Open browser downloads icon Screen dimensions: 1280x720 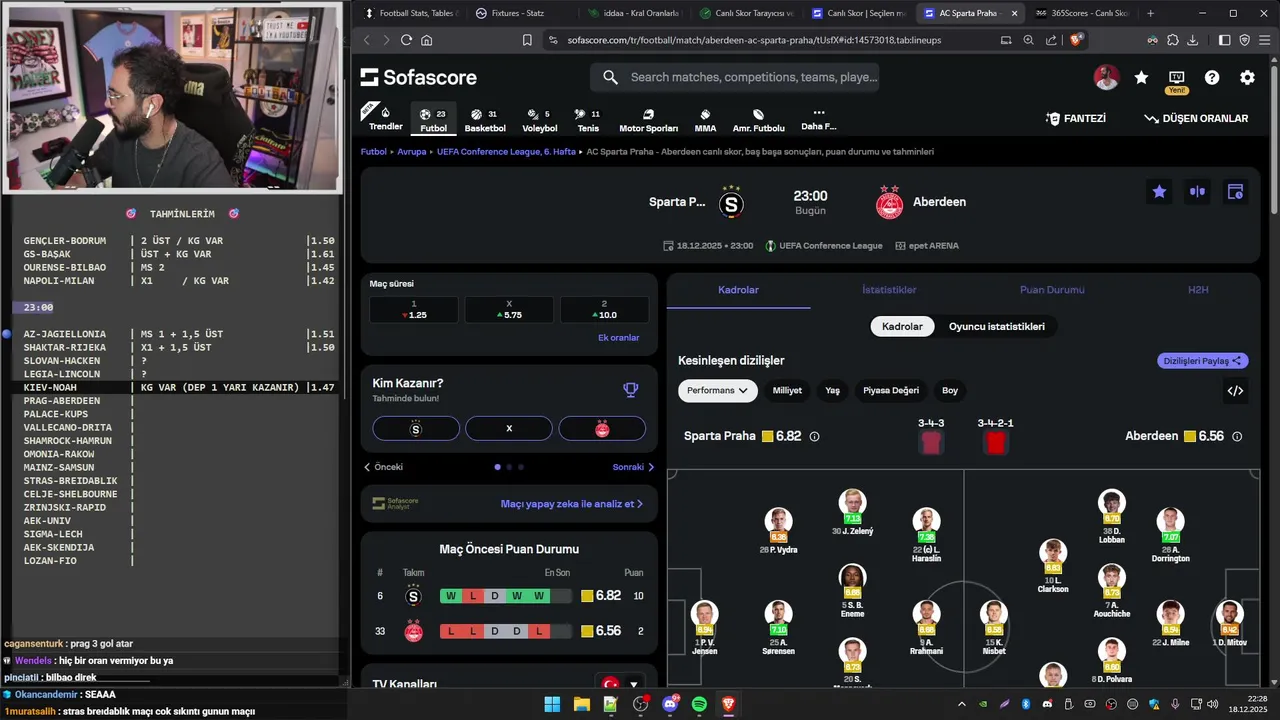1193,40
